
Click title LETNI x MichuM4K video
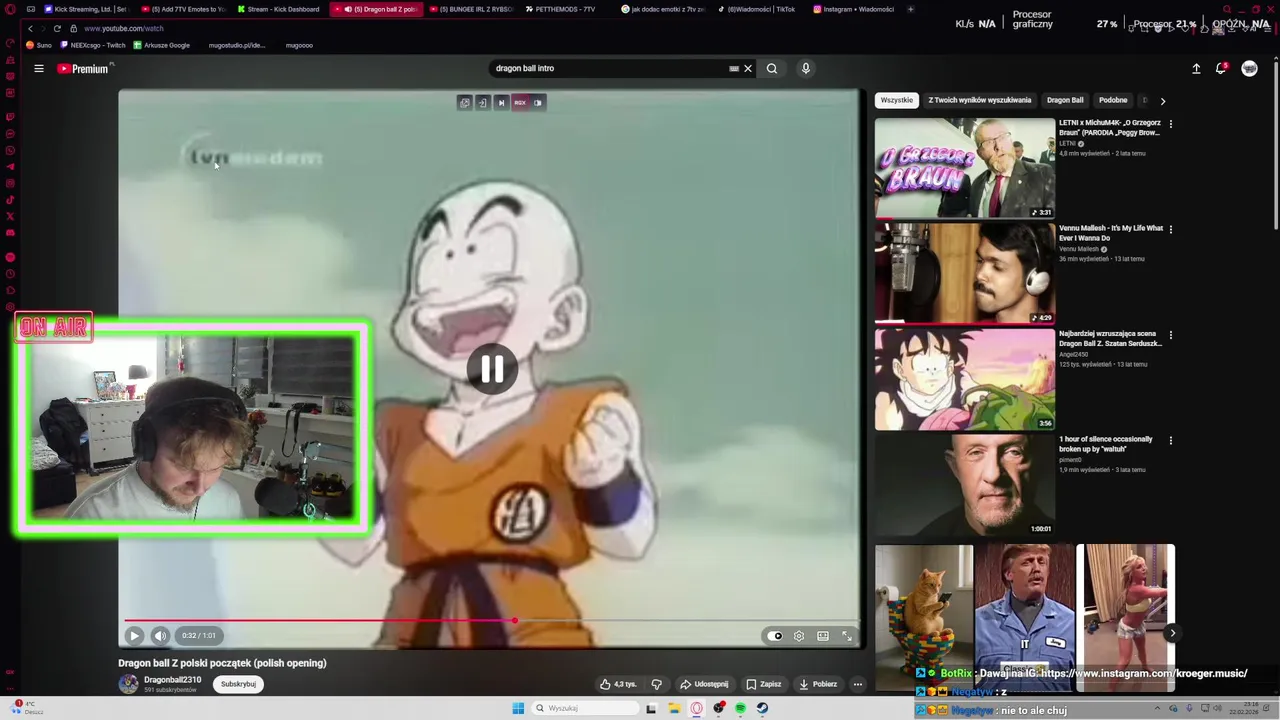1110,127
